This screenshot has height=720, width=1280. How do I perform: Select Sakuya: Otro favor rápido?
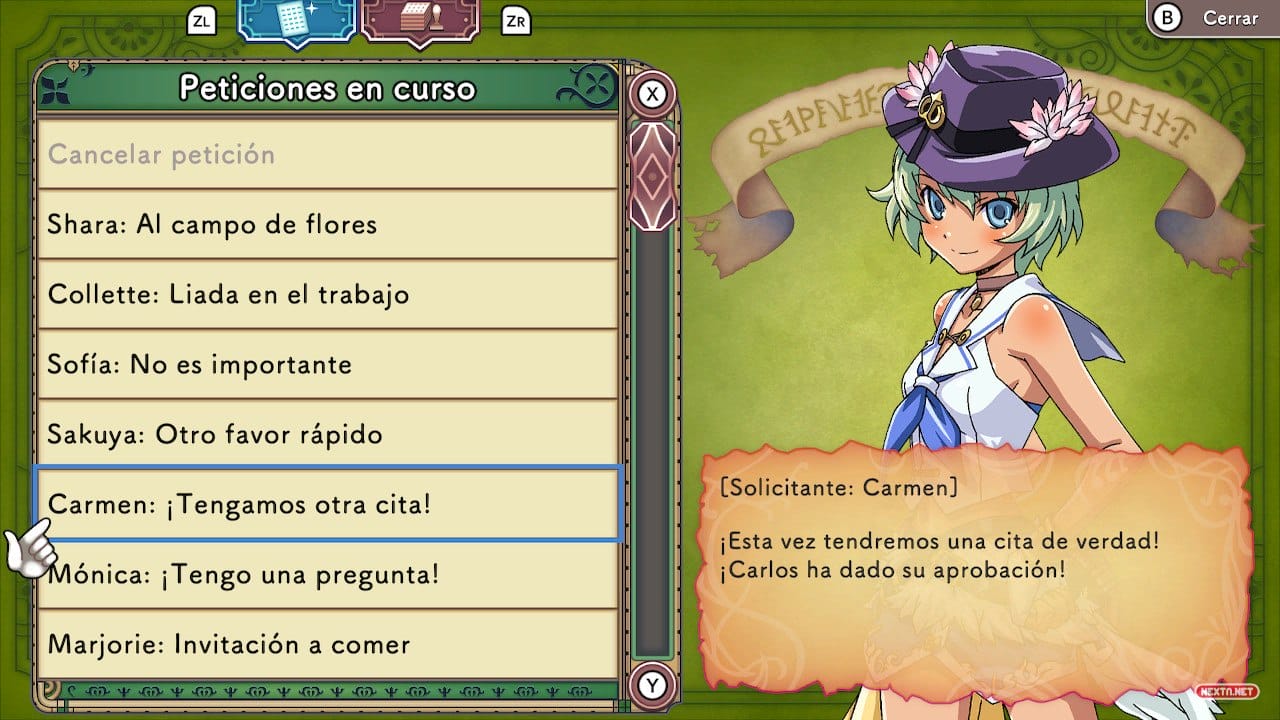327,434
